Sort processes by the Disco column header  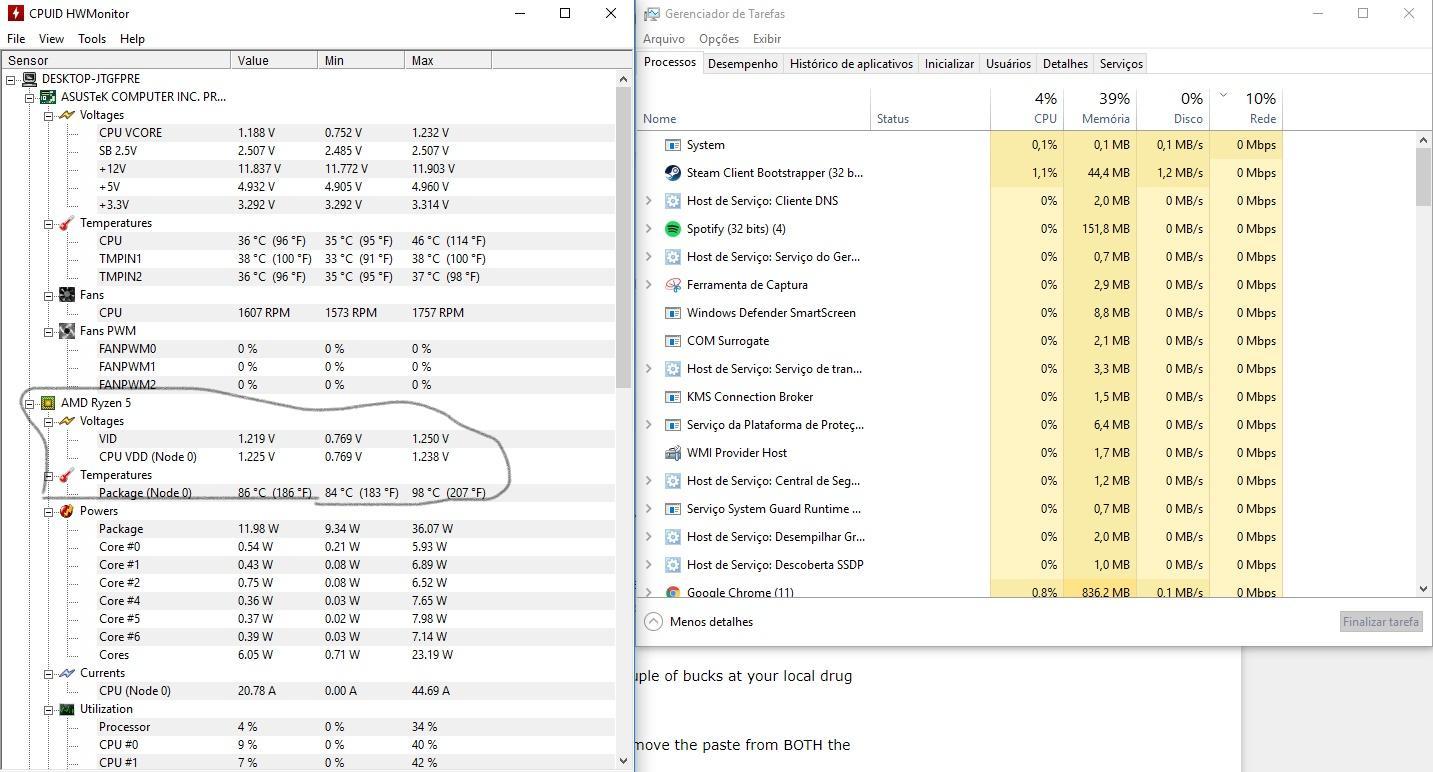coord(1173,109)
